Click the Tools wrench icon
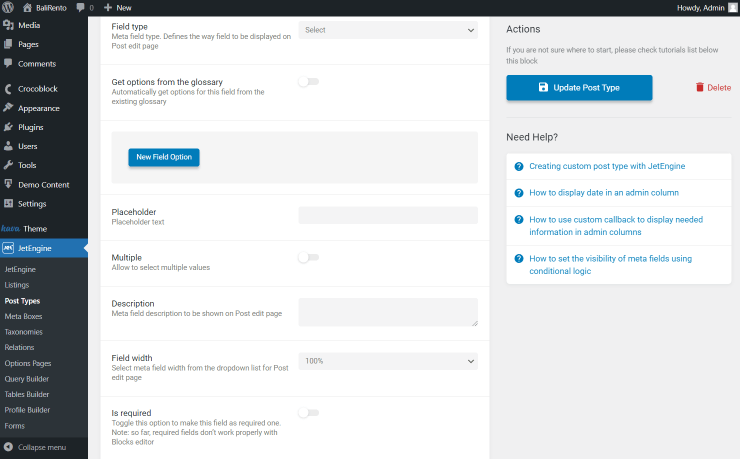This screenshot has width=740, height=459. pos(8,165)
